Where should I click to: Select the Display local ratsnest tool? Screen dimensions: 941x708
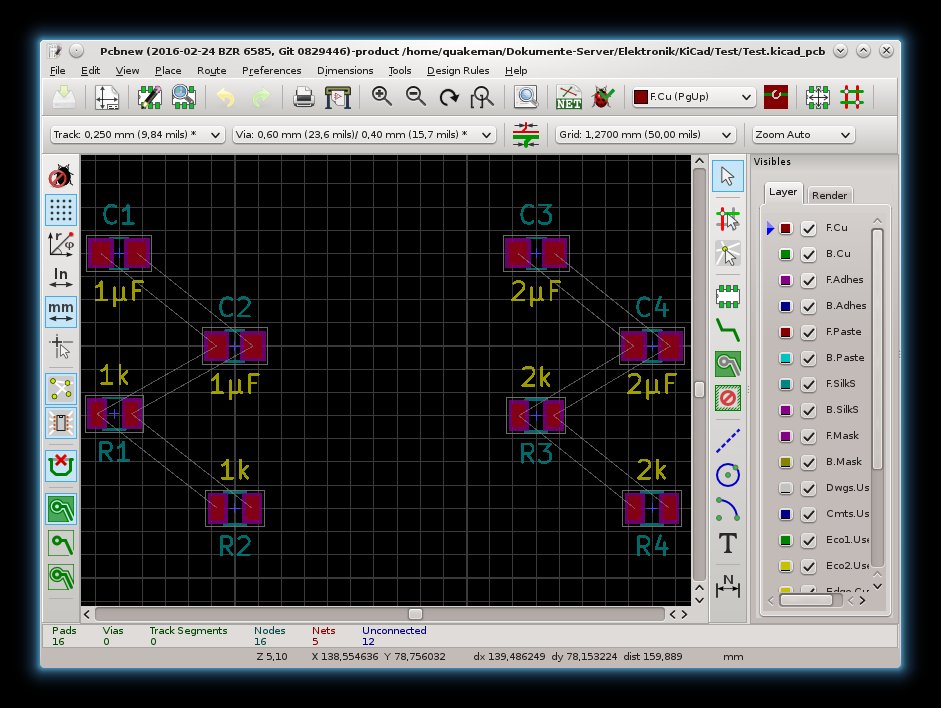pos(728,253)
